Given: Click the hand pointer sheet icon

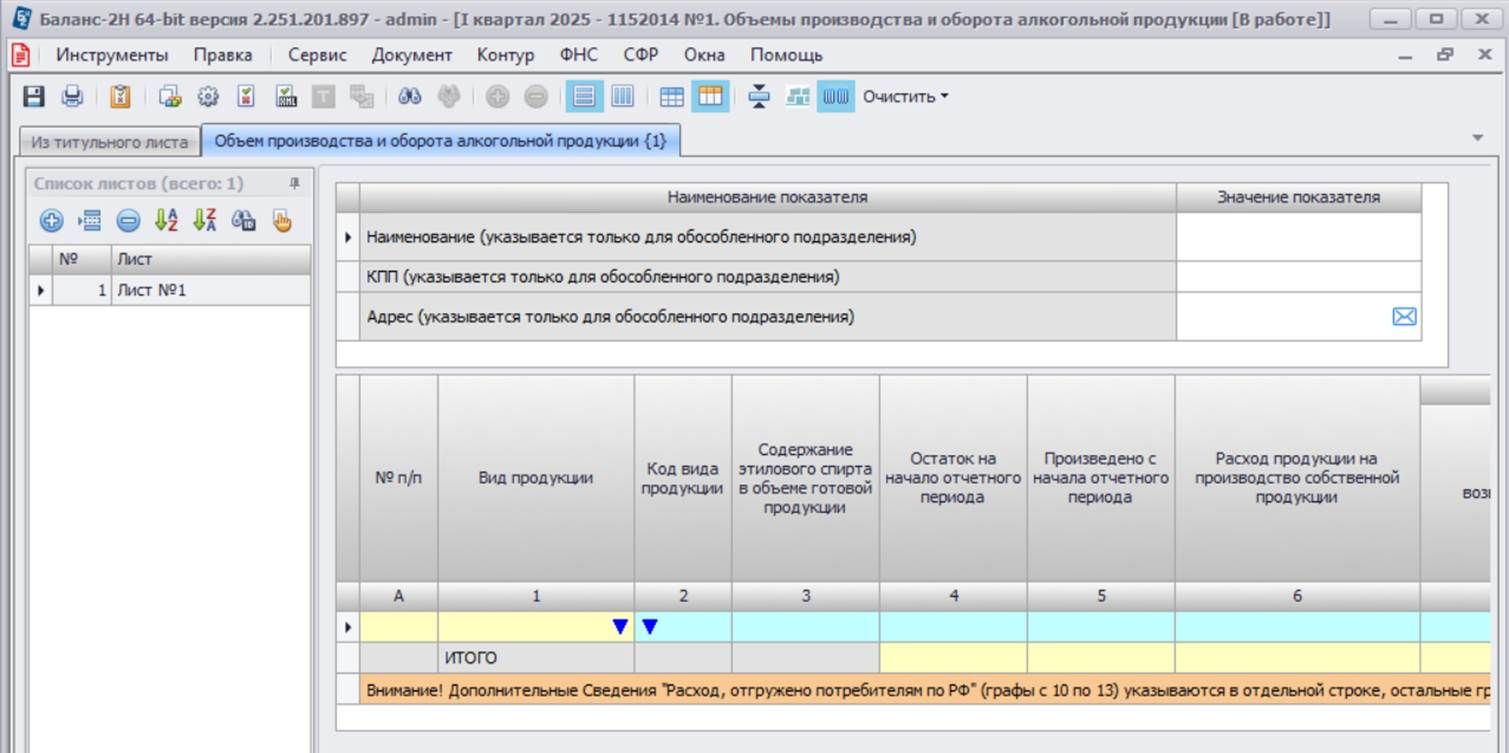Looking at the screenshot, I should (282, 221).
